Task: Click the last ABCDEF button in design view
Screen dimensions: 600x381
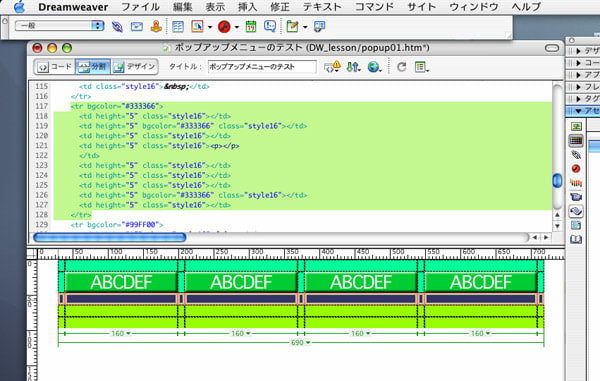Action: click(x=481, y=282)
